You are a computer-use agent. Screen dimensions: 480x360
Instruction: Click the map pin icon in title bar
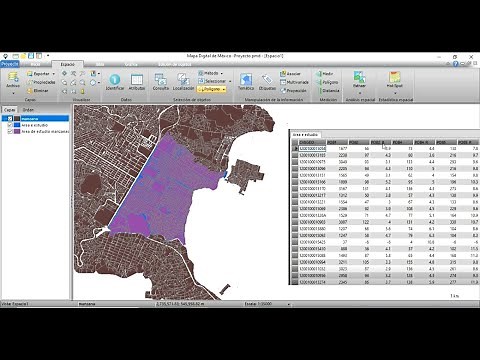coord(5,56)
